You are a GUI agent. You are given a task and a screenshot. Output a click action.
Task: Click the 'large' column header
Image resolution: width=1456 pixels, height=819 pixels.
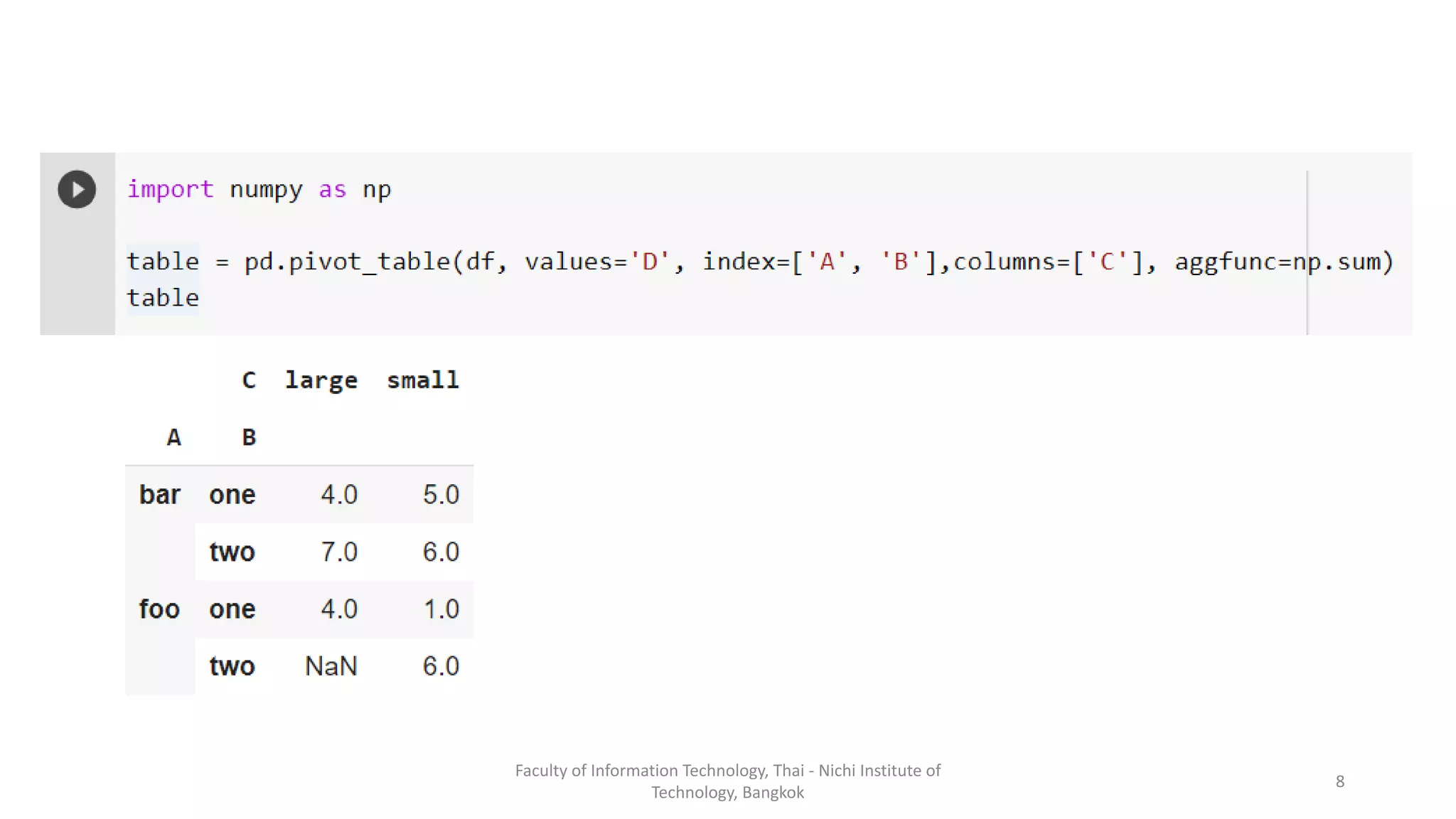(321, 380)
